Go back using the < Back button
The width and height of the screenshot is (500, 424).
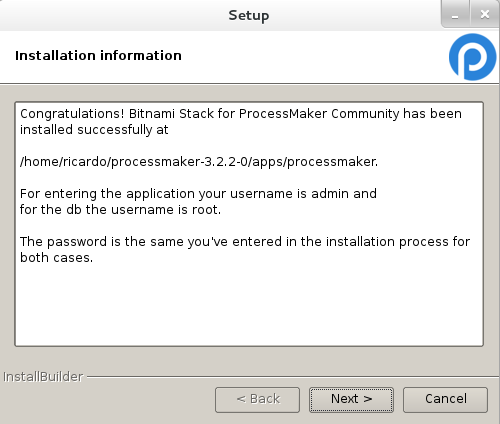click(257, 399)
